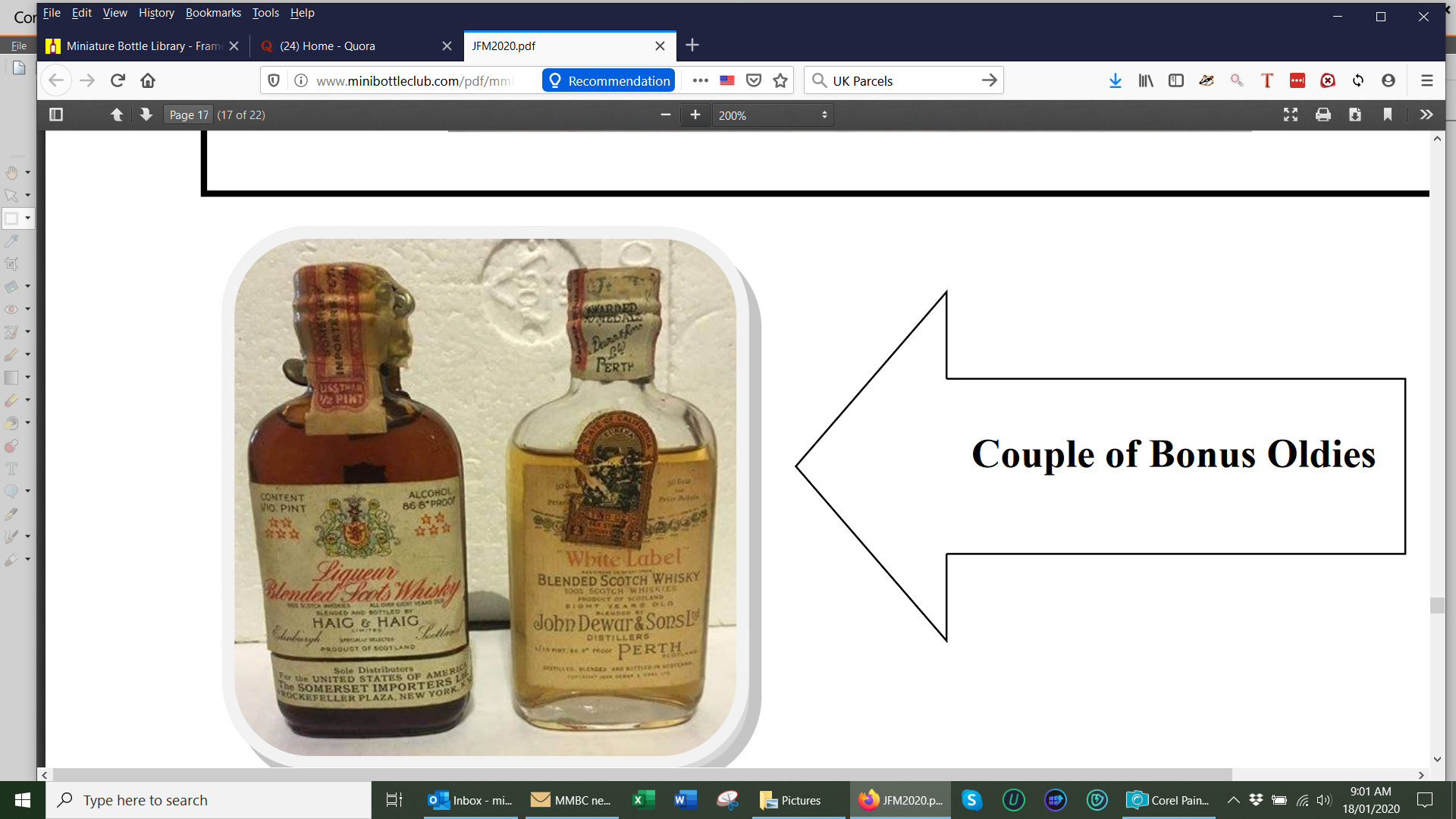Click the whisky bottles photo
Screen dimensions: 1456x819
pyautogui.click(x=485, y=497)
